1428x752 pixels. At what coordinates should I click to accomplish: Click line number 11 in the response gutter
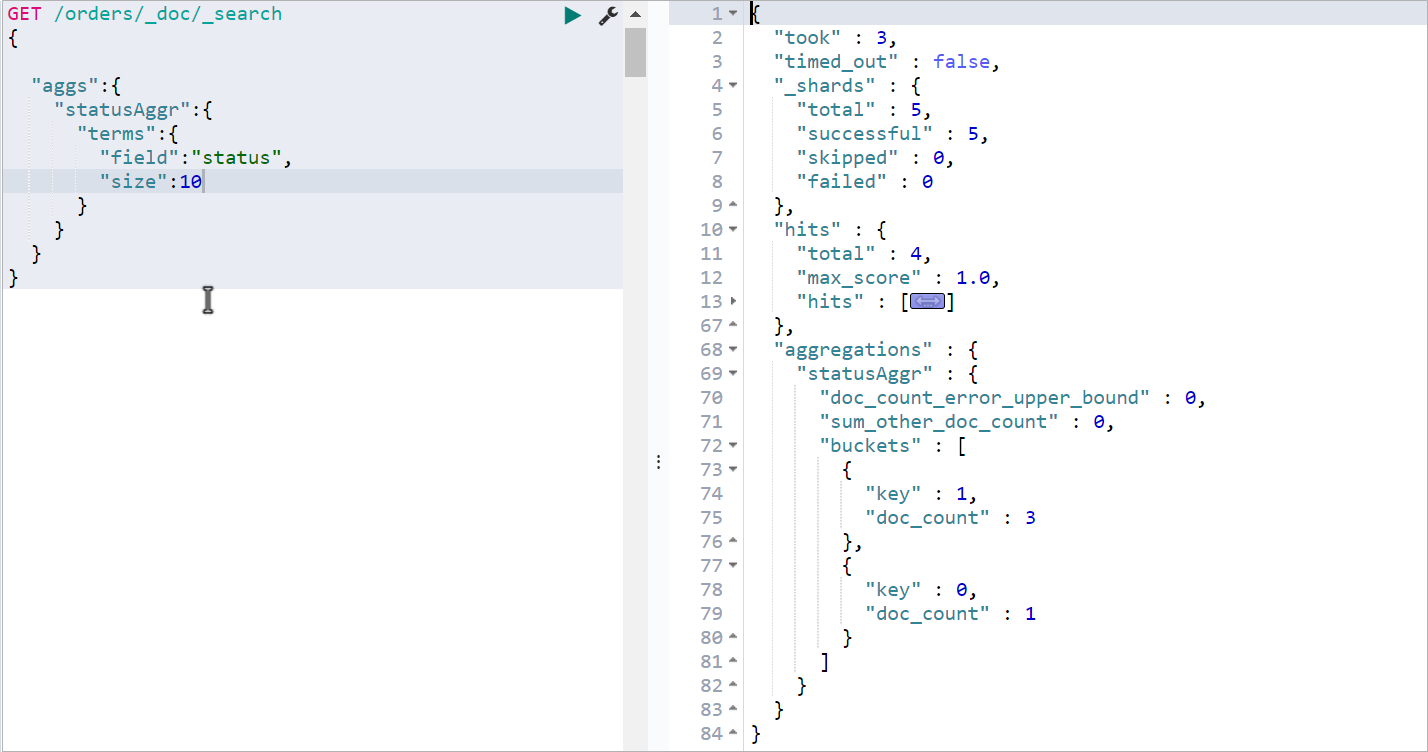point(711,254)
